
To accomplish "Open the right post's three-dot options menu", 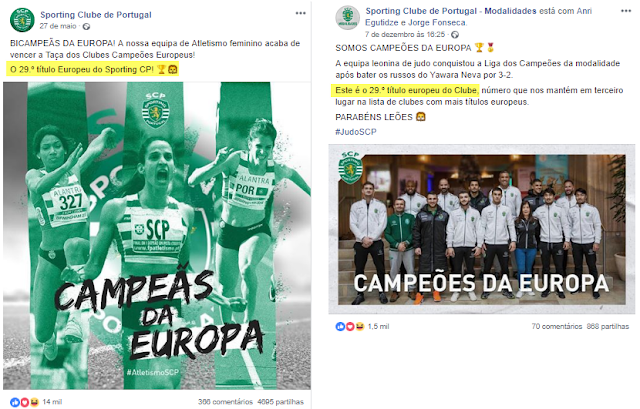I will 626,11.
